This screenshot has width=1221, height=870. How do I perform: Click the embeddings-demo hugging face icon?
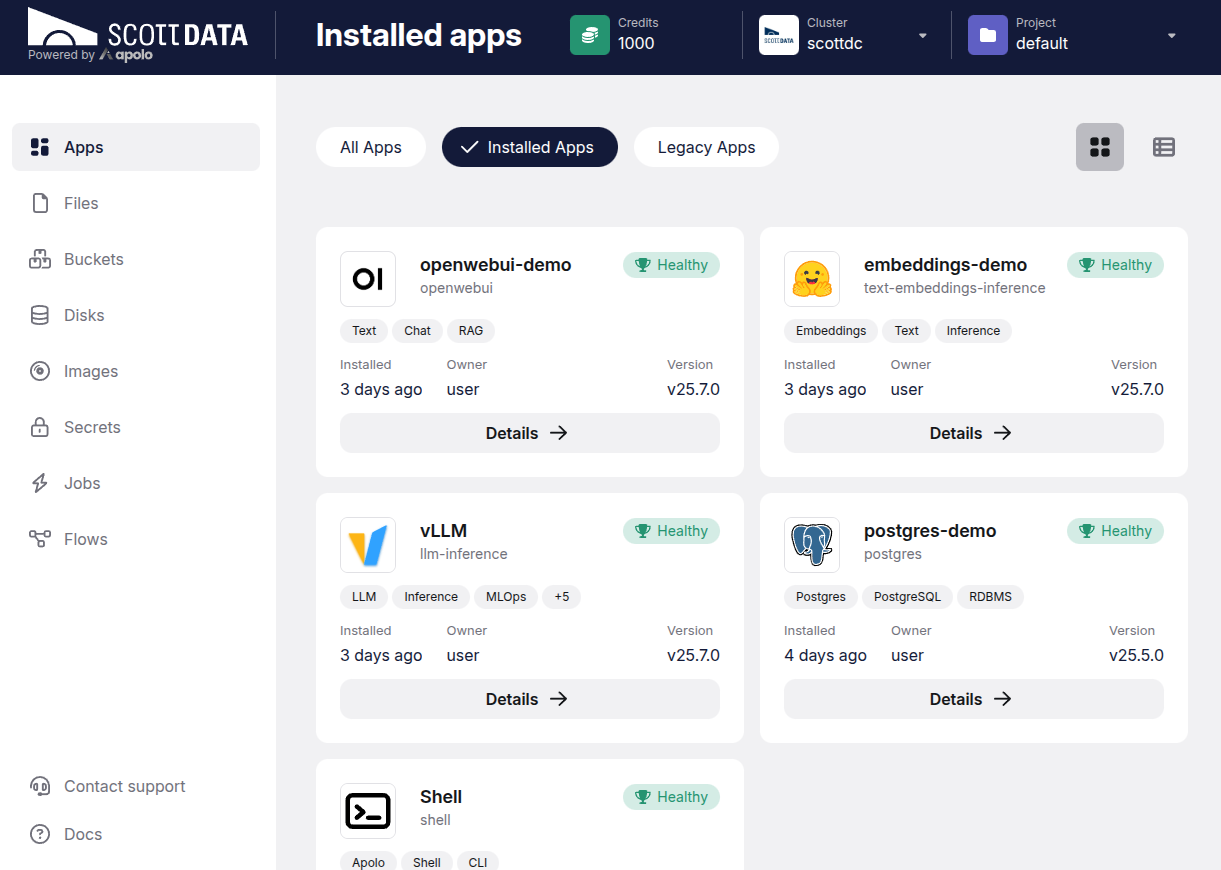click(x=812, y=278)
